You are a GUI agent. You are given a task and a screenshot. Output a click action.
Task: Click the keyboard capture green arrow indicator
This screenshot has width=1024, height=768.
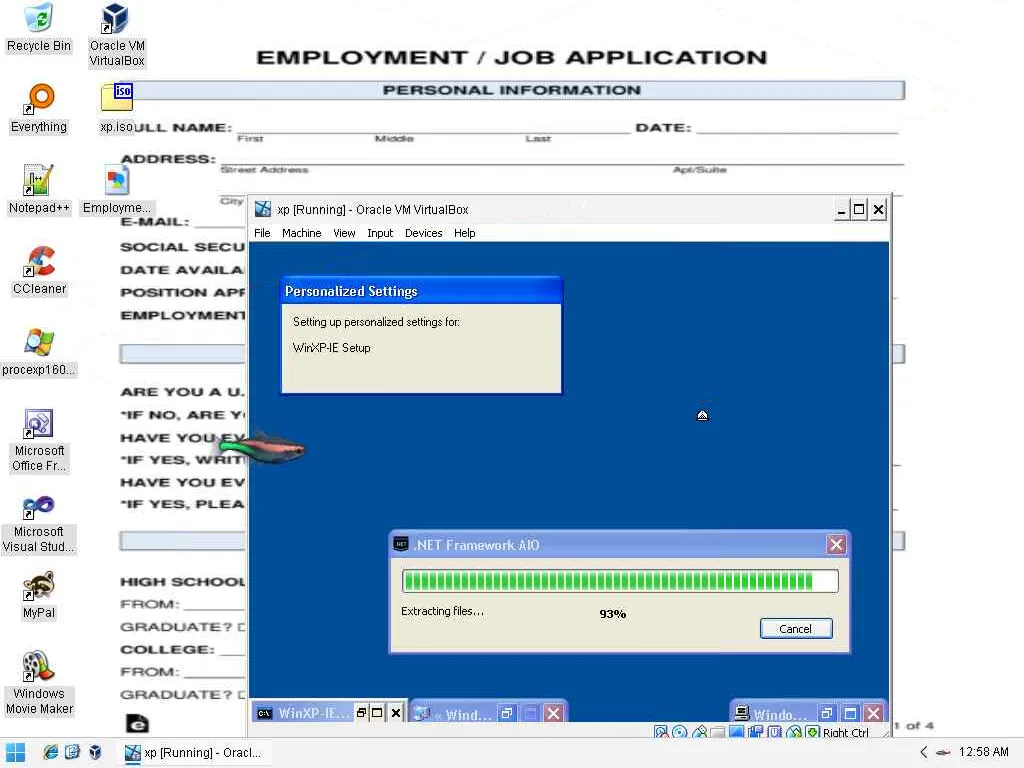[812, 732]
